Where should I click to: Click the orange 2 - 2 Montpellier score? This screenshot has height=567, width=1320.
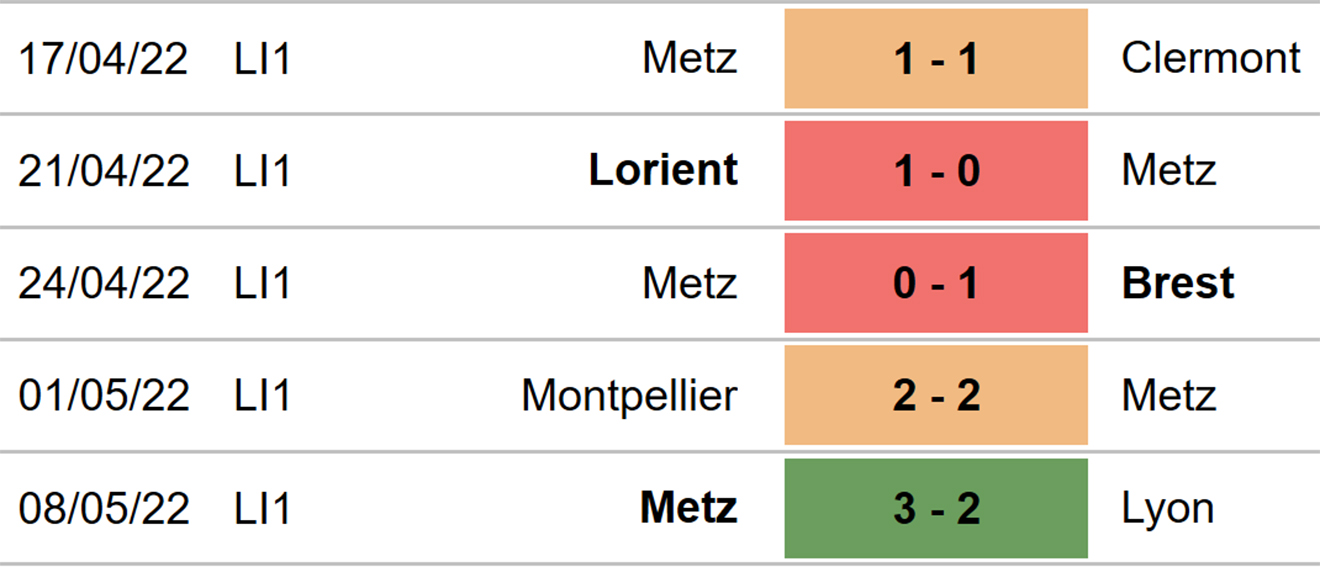click(x=936, y=396)
